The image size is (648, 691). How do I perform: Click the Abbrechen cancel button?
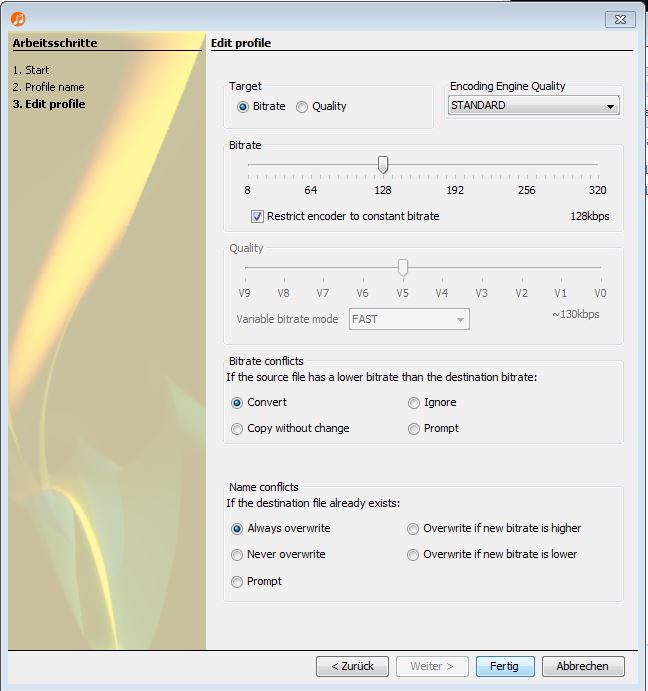(x=583, y=666)
